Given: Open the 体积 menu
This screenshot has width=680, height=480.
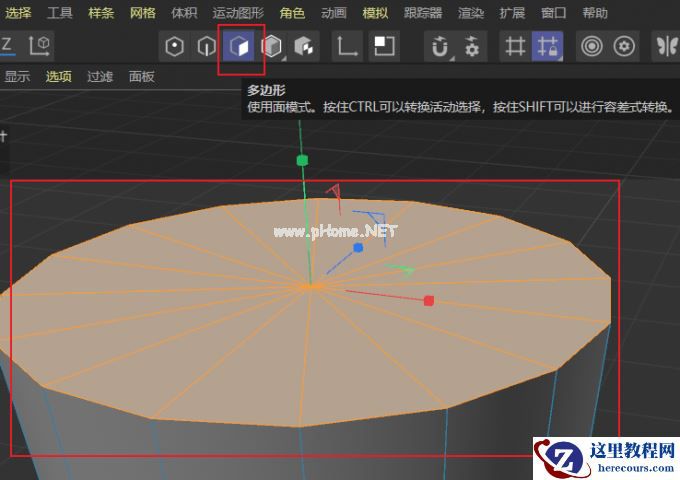Looking at the screenshot, I should [184, 13].
